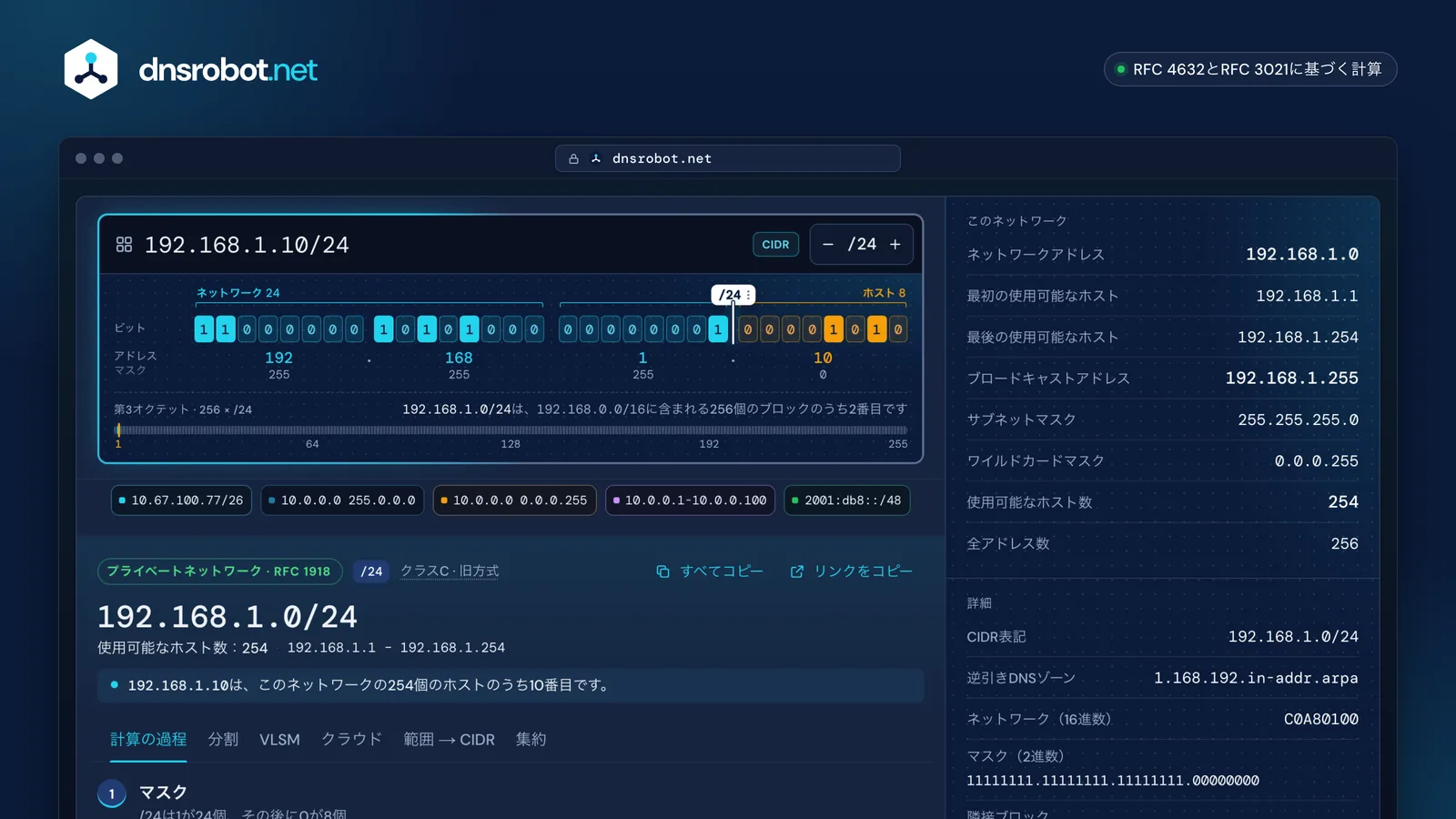Viewport: 1456px width, 819px height.
Task: Click the /24 prefix boundary handle
Action: point(733,295)
